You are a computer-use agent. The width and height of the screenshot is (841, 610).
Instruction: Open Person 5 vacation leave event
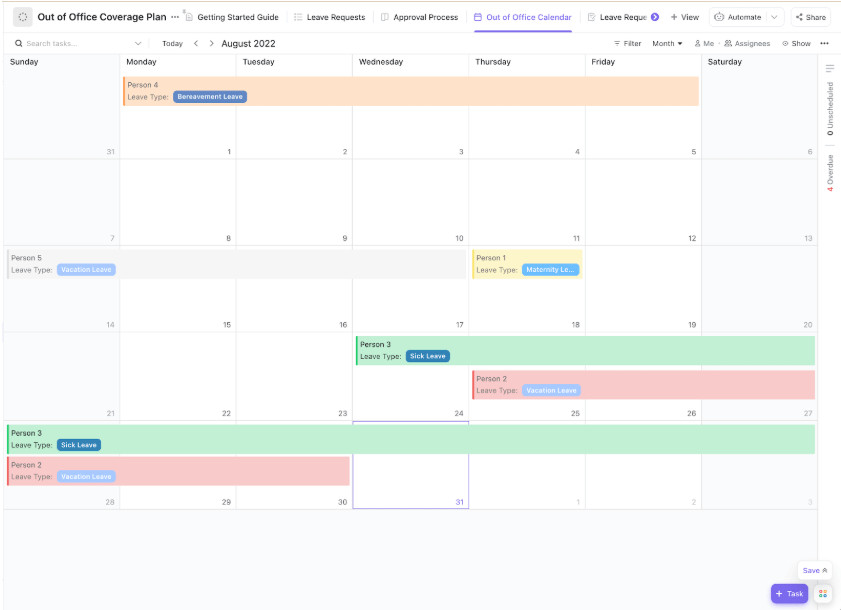(x=236, y=263)
